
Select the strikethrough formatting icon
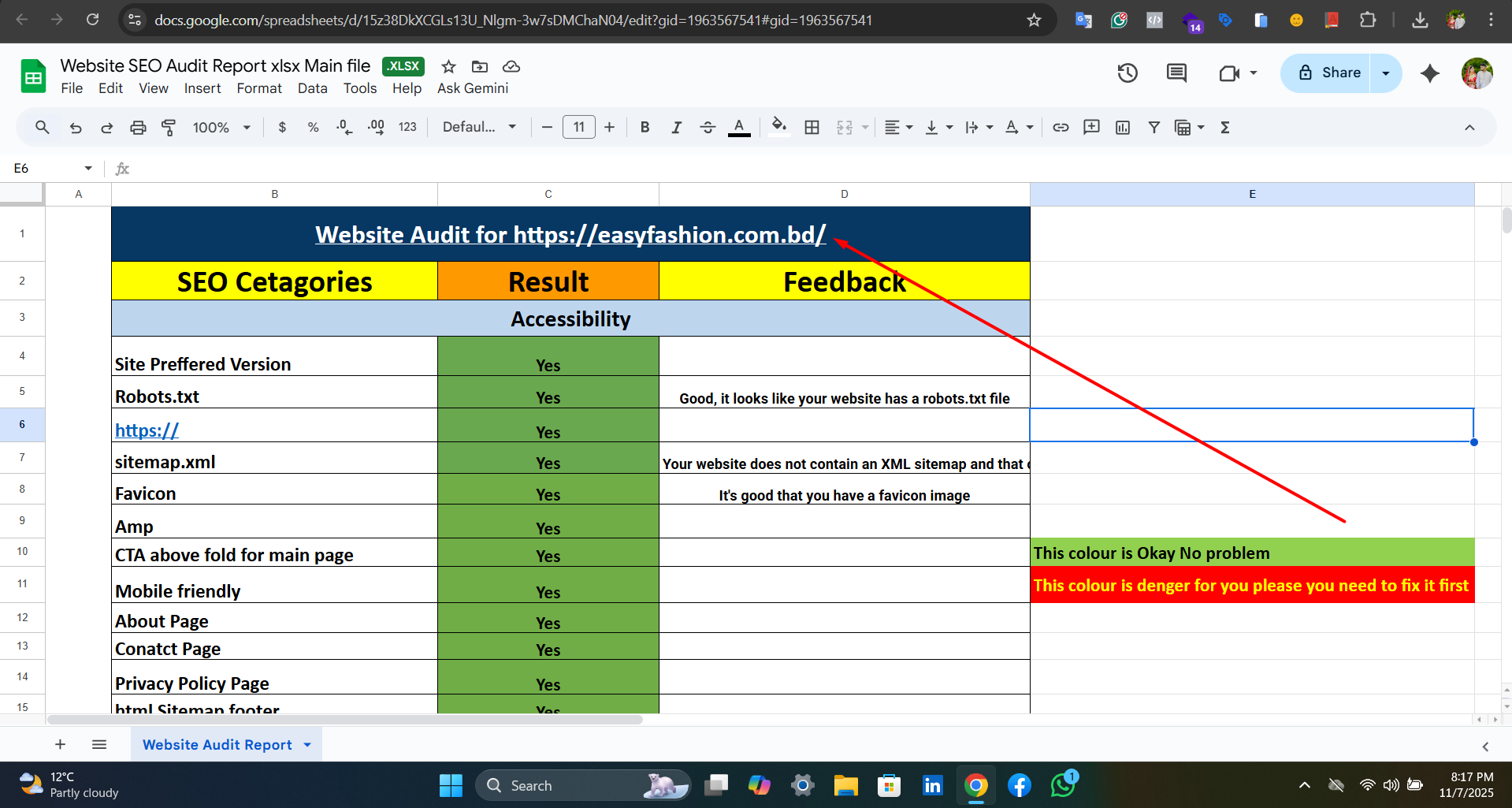[708, 127]
